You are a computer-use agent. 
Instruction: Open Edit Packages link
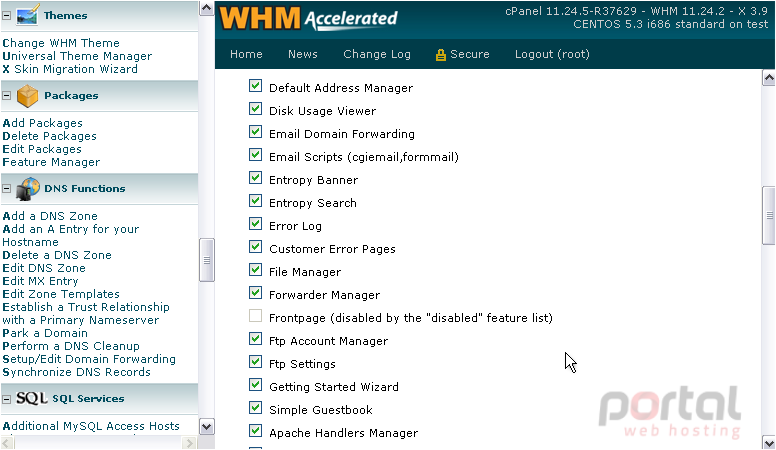click(42, 149)
